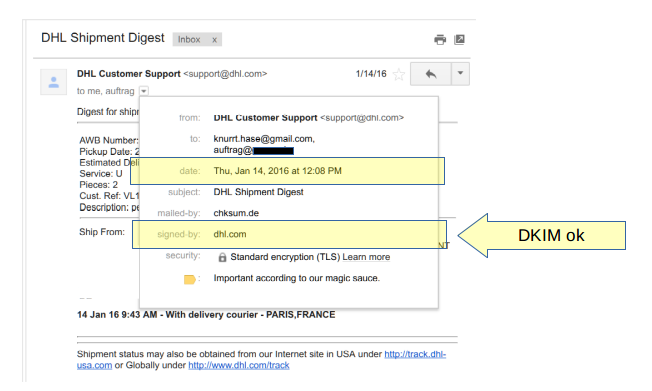This screenshot has height=391, width=652.
Task: Open email in new window icon
Action: [459, 40]
